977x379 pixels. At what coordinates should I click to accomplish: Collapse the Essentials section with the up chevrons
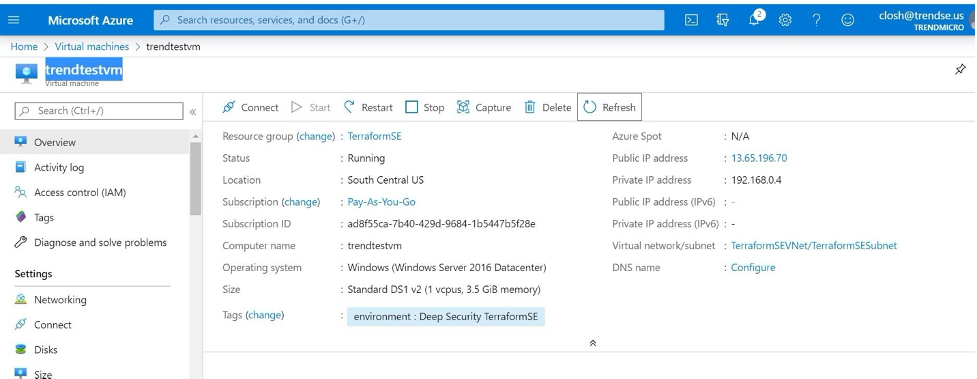click(x=593, y=343)
